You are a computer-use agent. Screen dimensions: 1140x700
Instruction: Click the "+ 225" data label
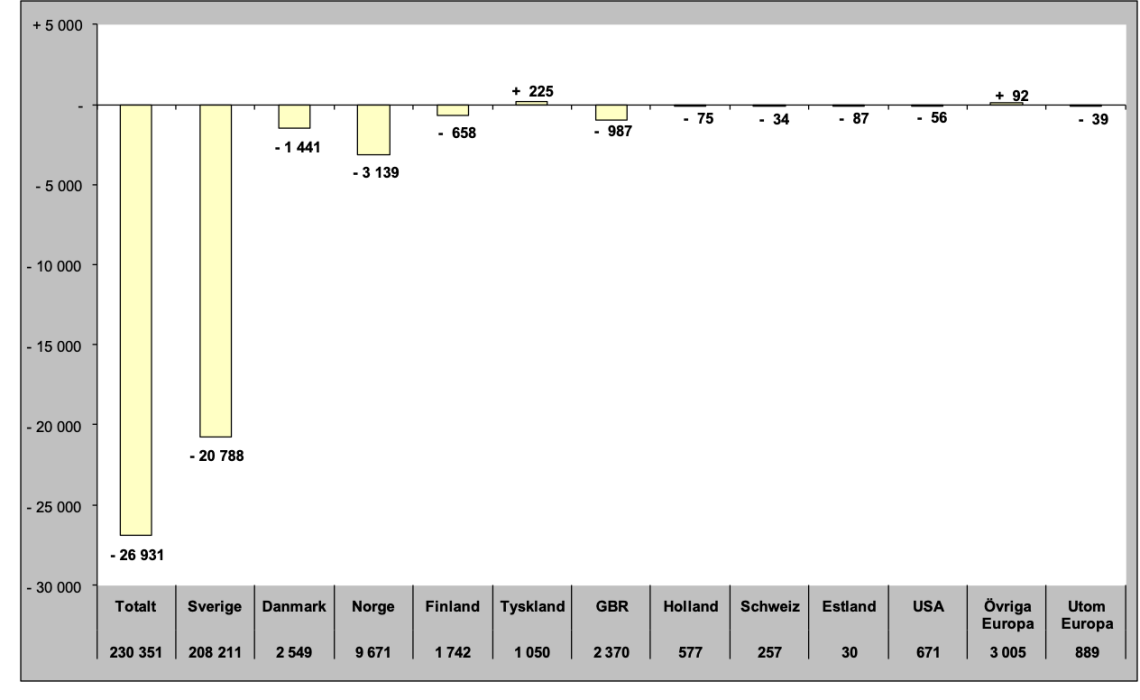click(x=533, y=92)
